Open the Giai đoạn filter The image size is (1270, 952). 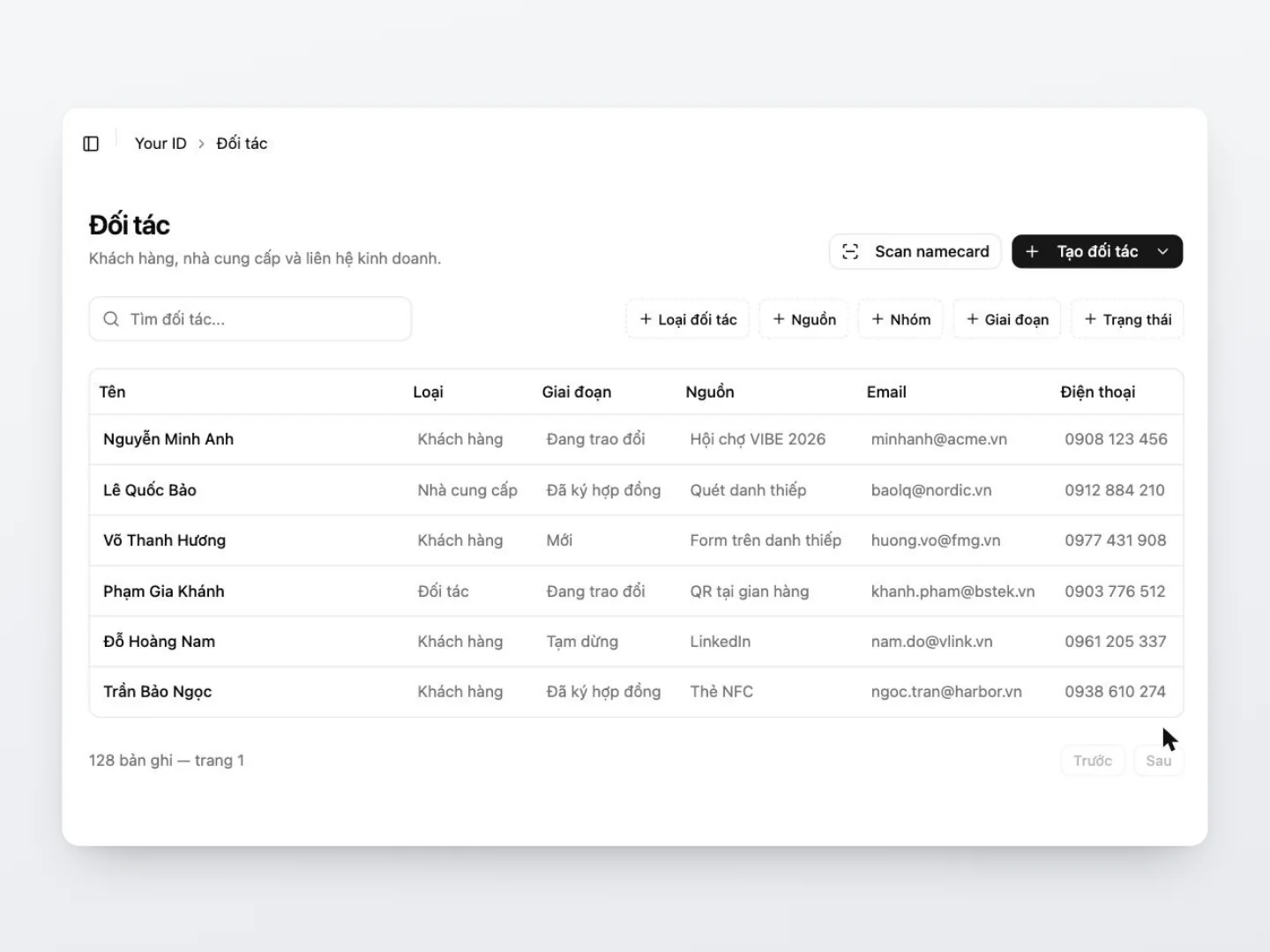point(1007,319)
